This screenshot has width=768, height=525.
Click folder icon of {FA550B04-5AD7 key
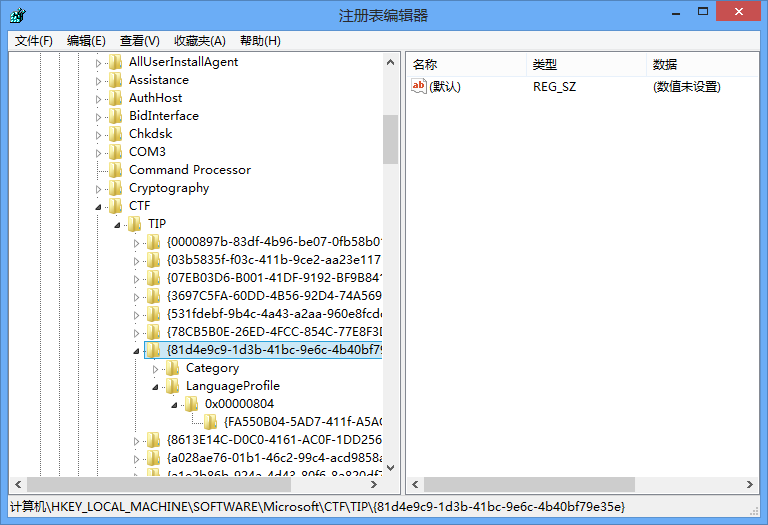click(x=211, y=422)
